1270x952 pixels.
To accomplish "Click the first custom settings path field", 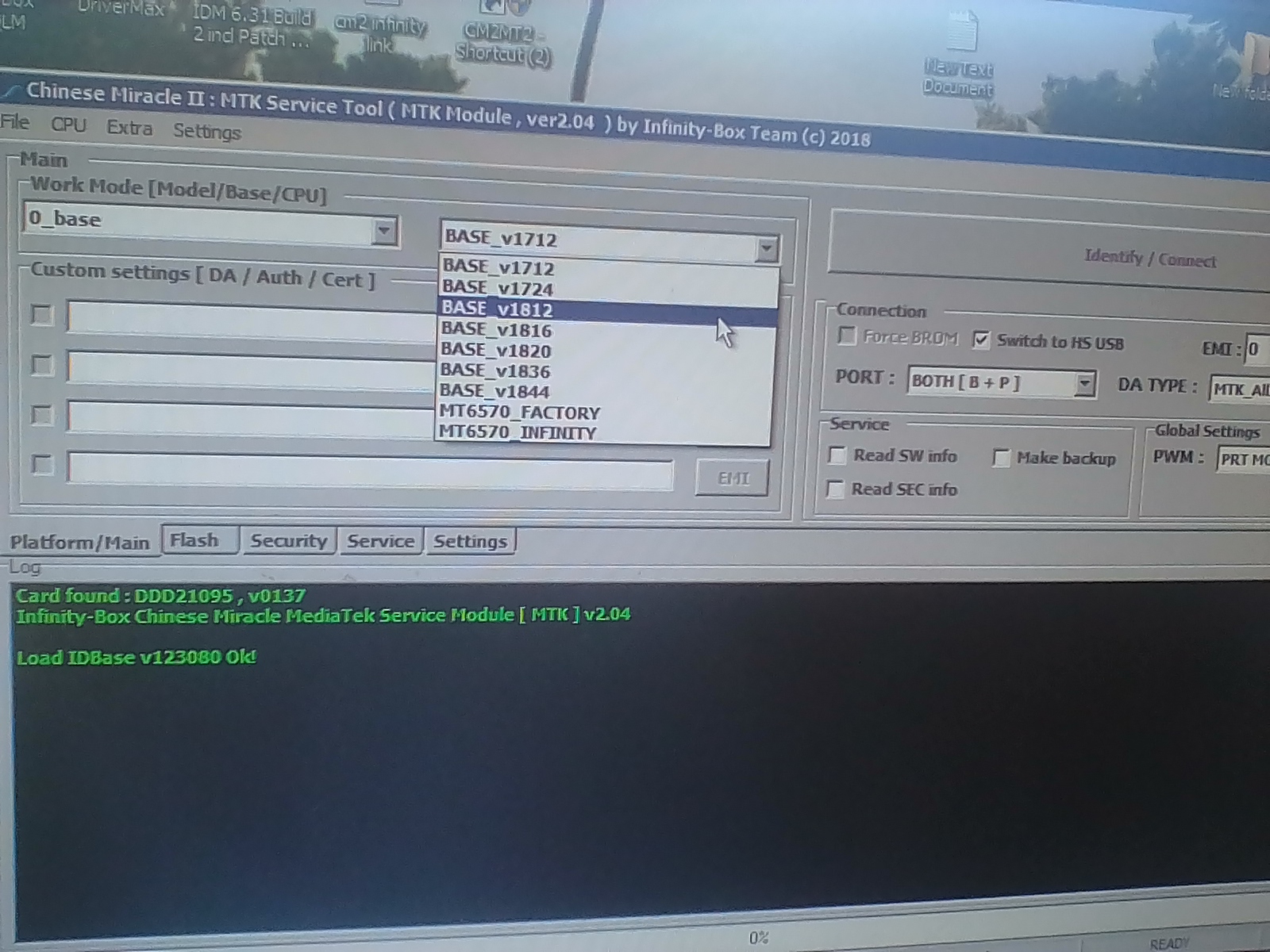I will coord(252,320).
